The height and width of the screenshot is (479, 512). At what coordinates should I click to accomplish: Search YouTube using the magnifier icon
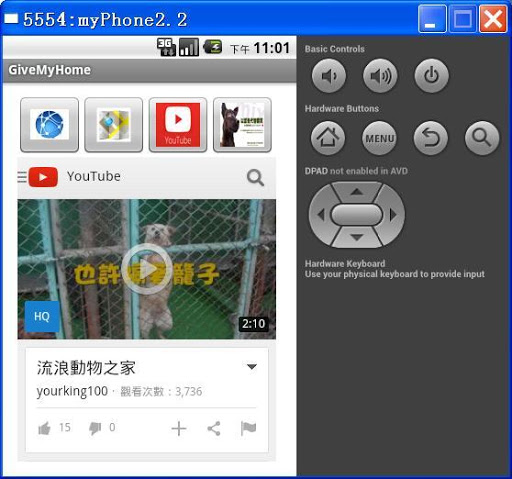pyautogui.click(x=255, y=177)
